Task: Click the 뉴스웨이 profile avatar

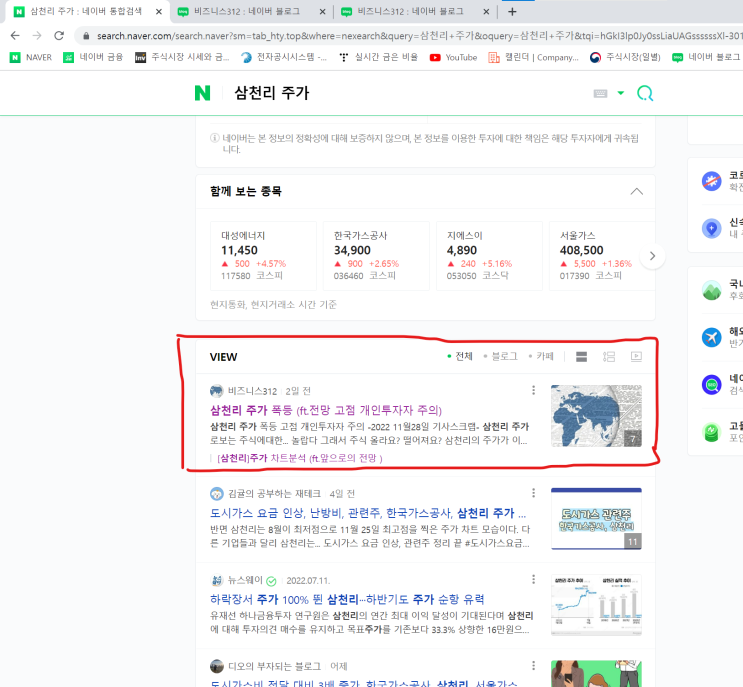Action: pos(217,580)
